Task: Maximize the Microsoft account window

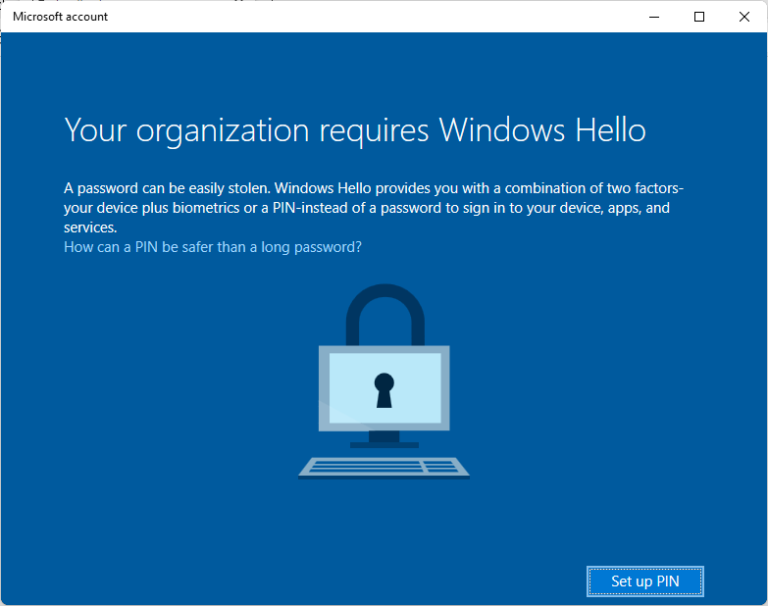Action: [699, 16]
